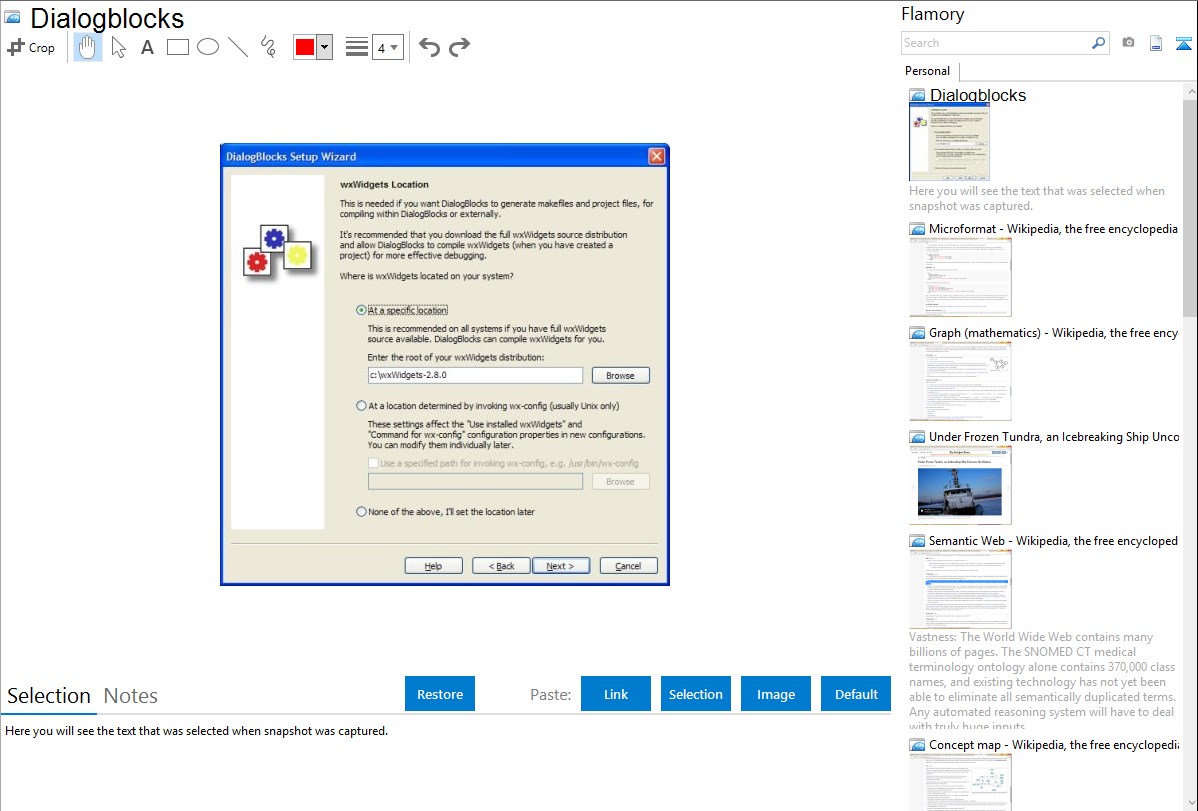Click the Flamory icon beside main title
Image resolution: width=1198 pixels, height=811 pixels.
pos(12,17)
